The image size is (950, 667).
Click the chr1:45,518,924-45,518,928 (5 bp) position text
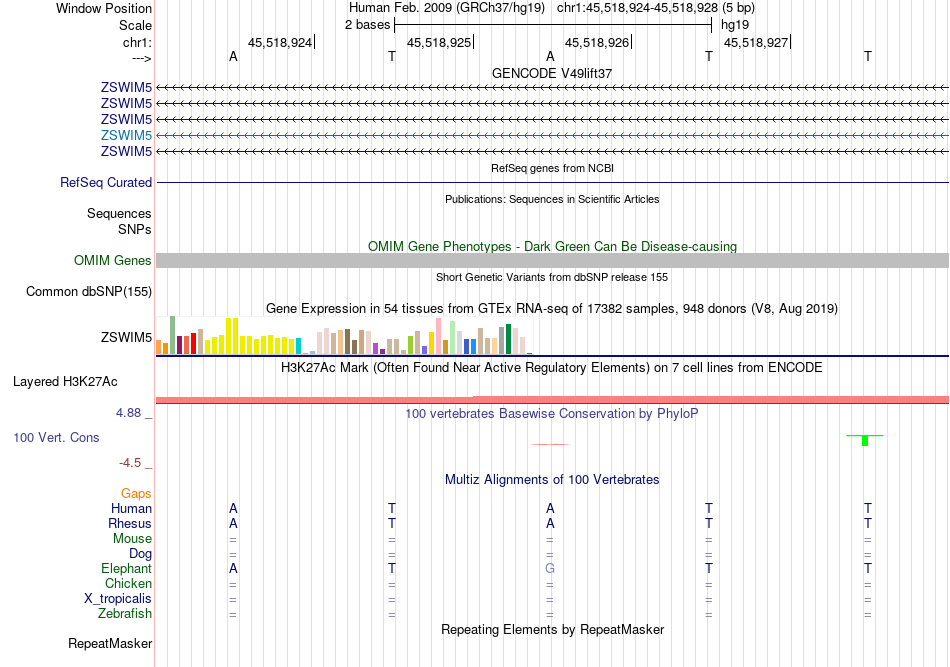[656, 8]
